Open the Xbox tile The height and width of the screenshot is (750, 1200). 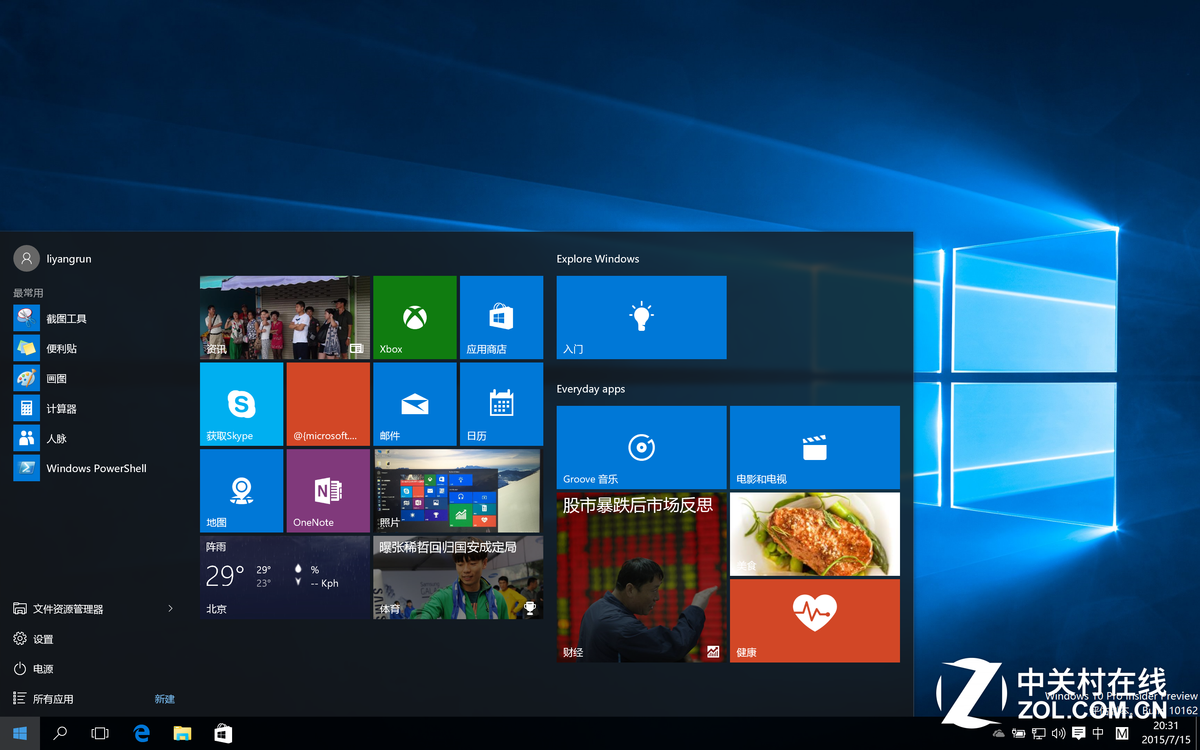point(414,317)
